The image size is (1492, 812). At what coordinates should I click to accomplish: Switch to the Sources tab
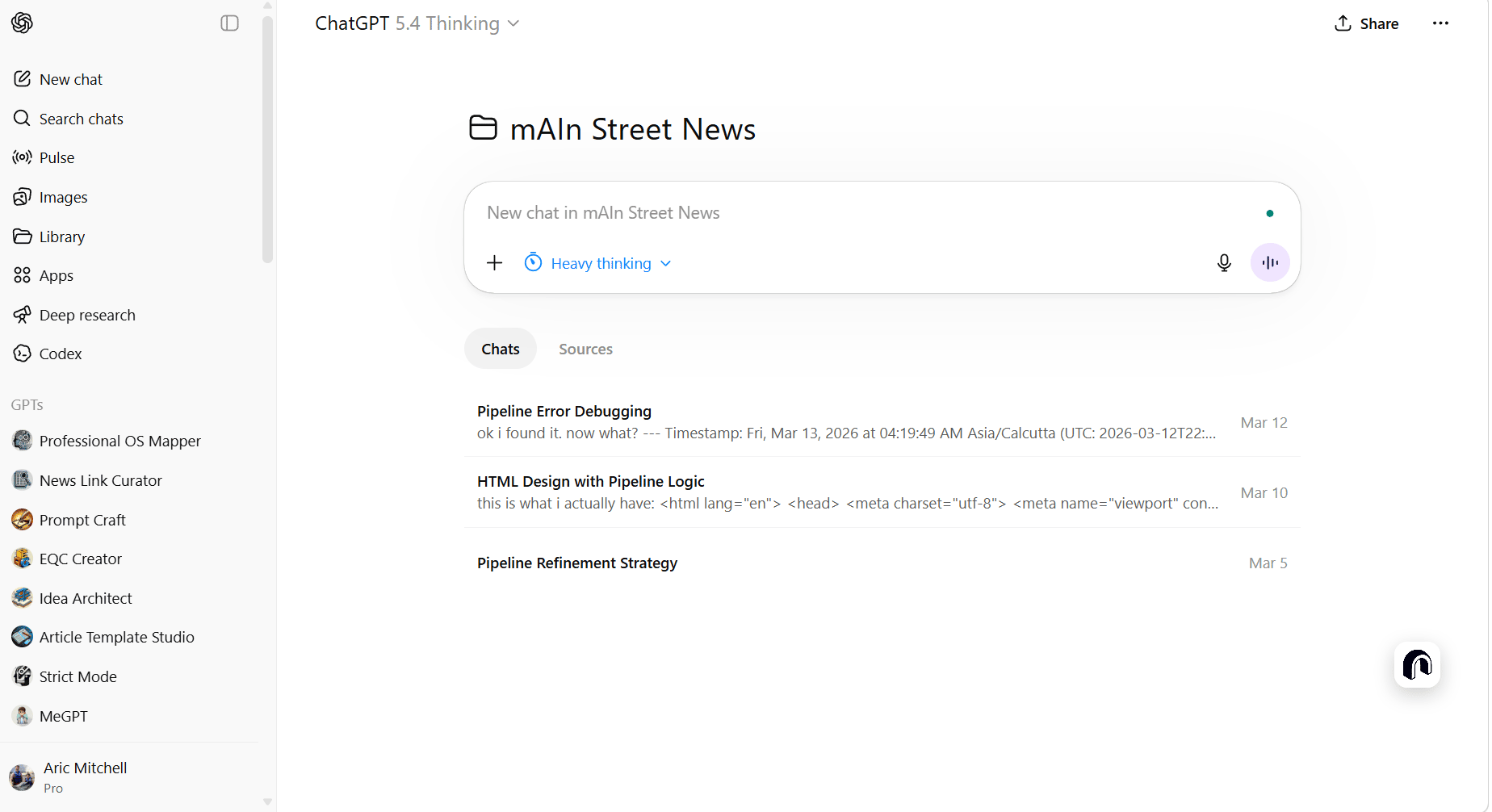(585, 349)
